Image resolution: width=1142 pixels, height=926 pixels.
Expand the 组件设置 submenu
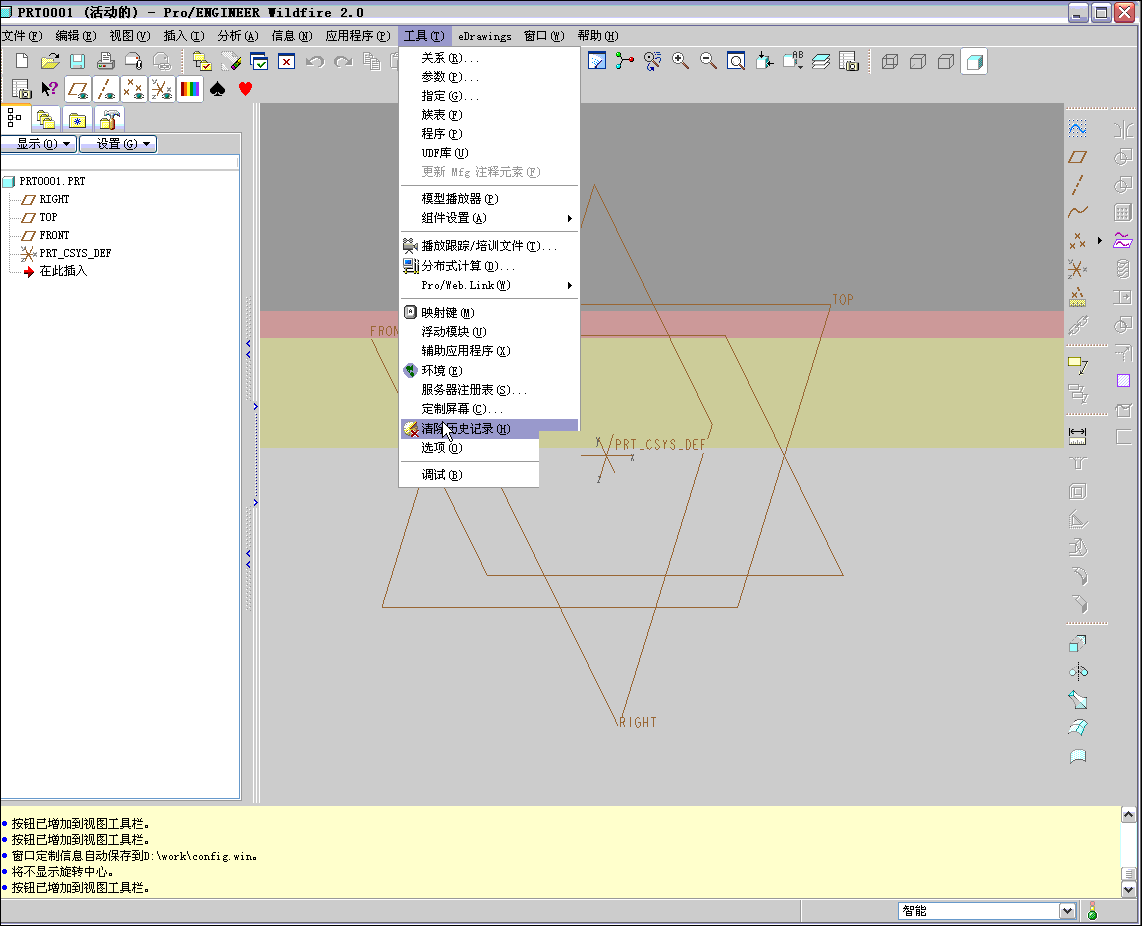[489, 218]
